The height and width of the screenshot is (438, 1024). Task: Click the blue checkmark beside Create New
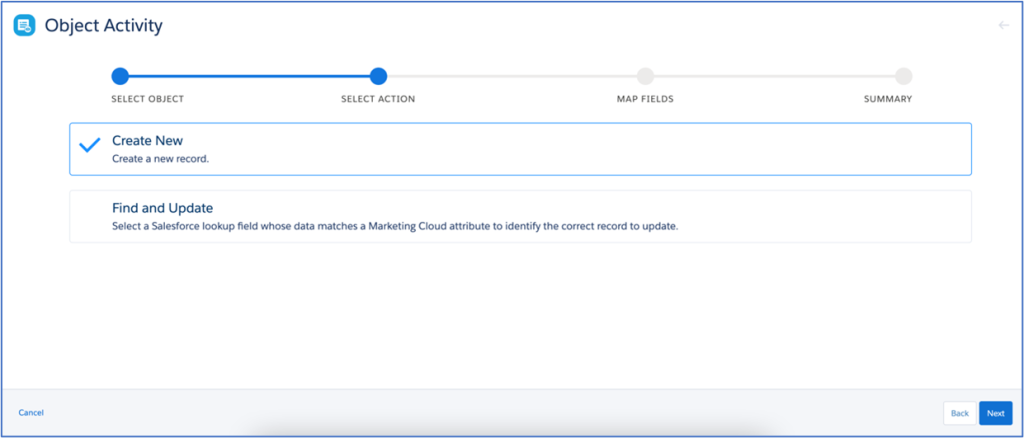tap(90, 146)
